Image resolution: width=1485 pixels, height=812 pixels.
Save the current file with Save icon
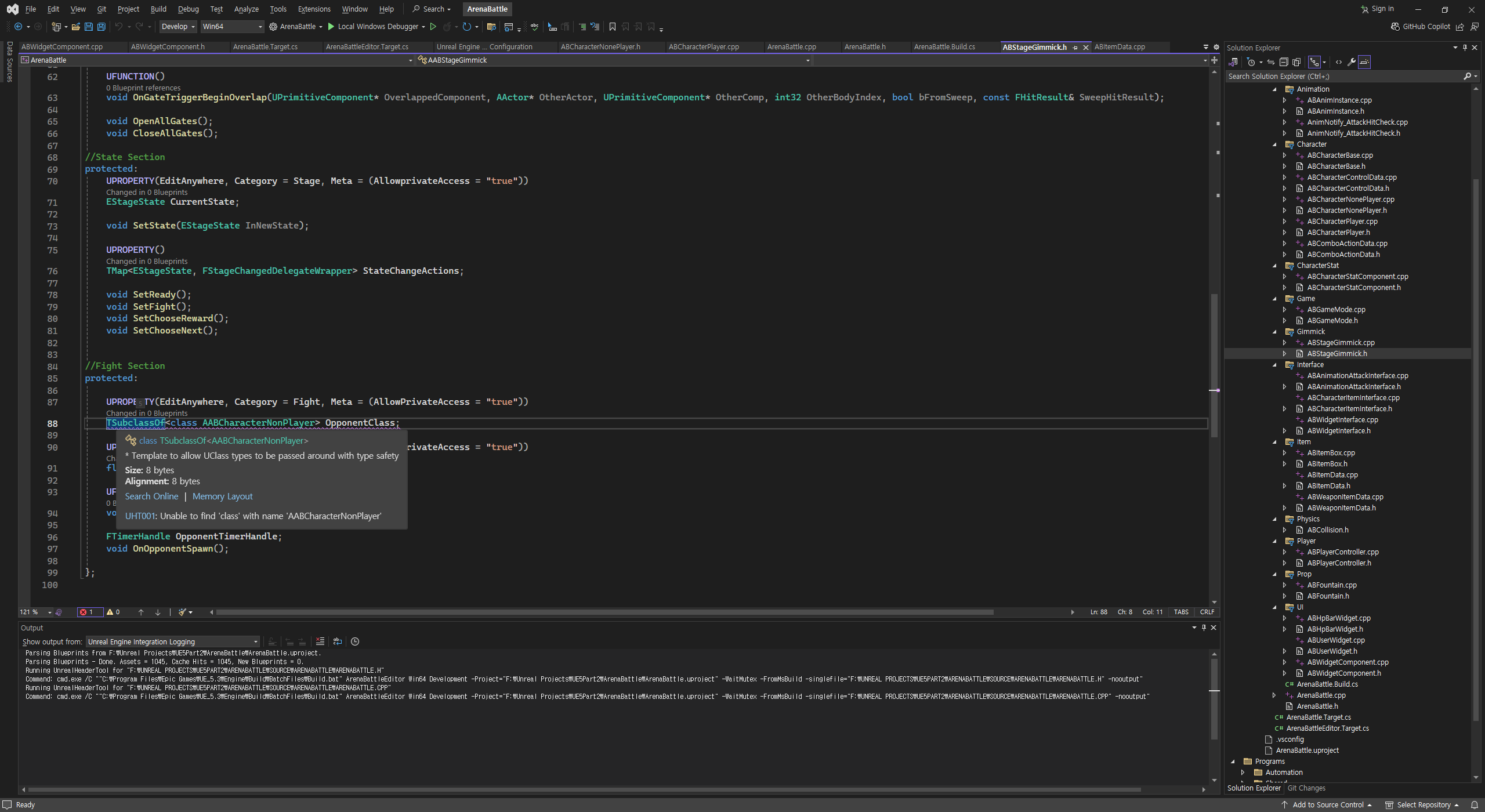coord(89,27)
